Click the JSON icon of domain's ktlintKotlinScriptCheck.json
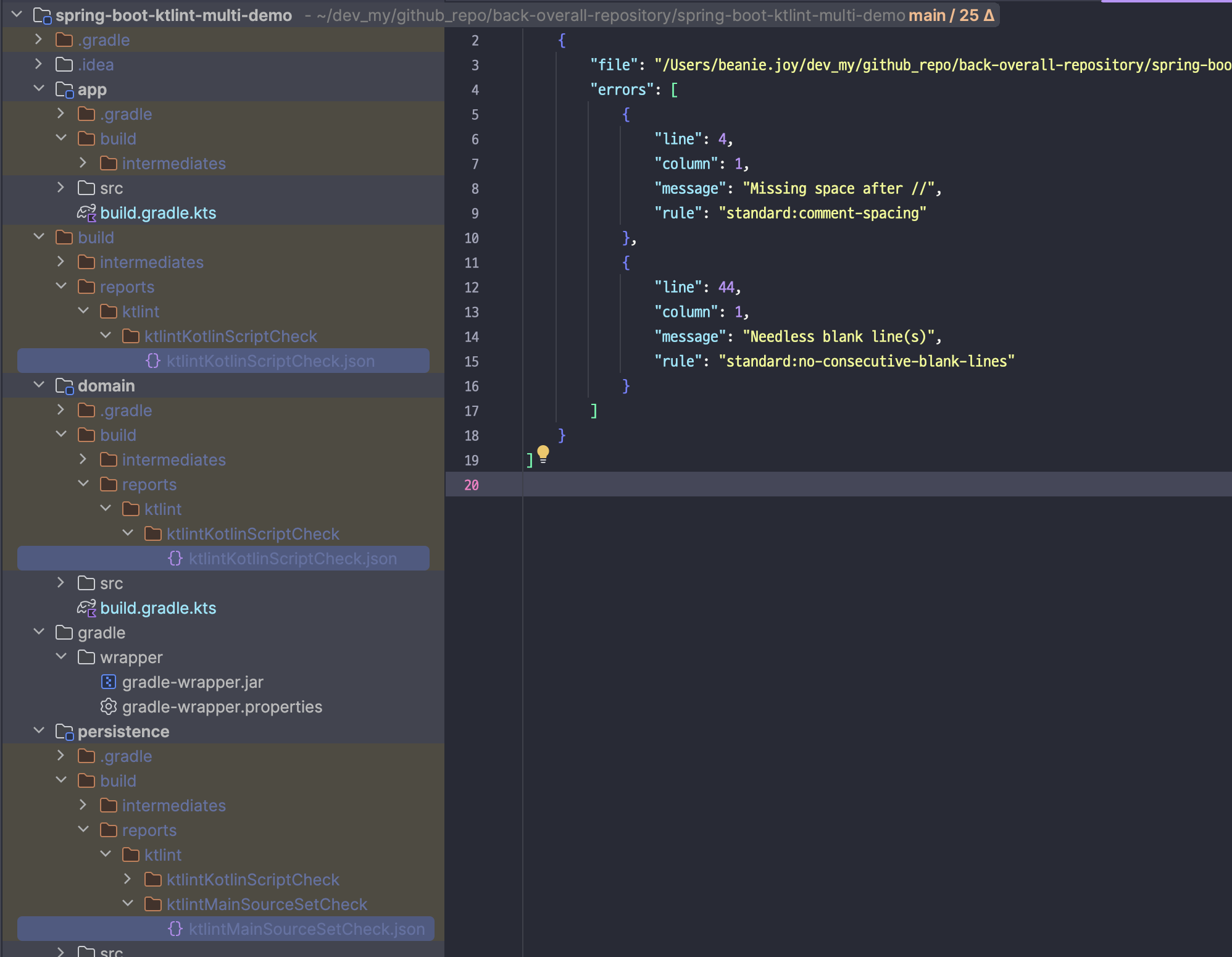Screen dimensions: 1232x957 point(175,558)
